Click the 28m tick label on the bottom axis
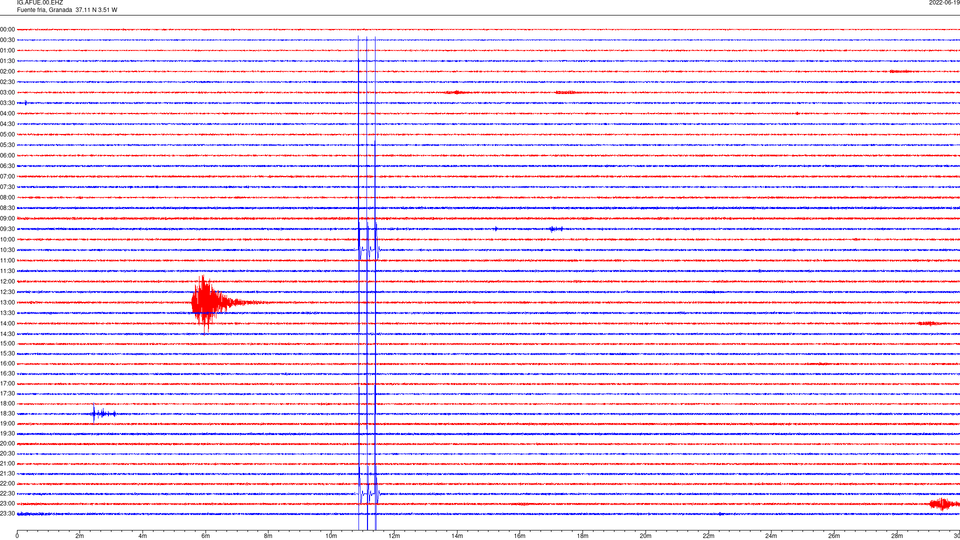Image resolution: width=960 pixels, height=540 pixels. coord(897,536)
